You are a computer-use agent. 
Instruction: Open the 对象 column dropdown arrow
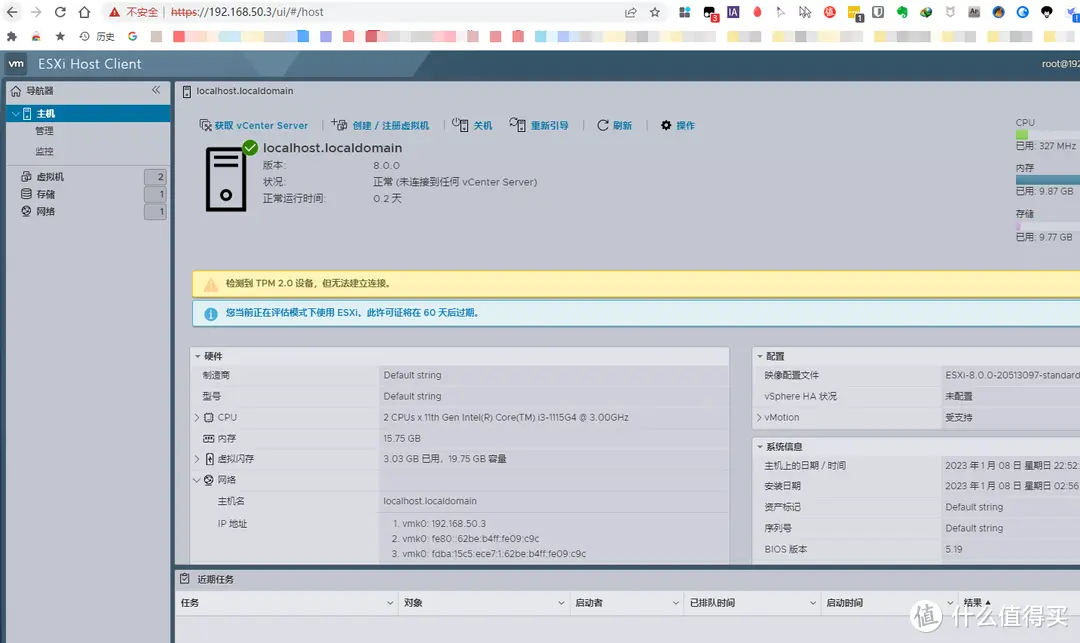(561, 602)
